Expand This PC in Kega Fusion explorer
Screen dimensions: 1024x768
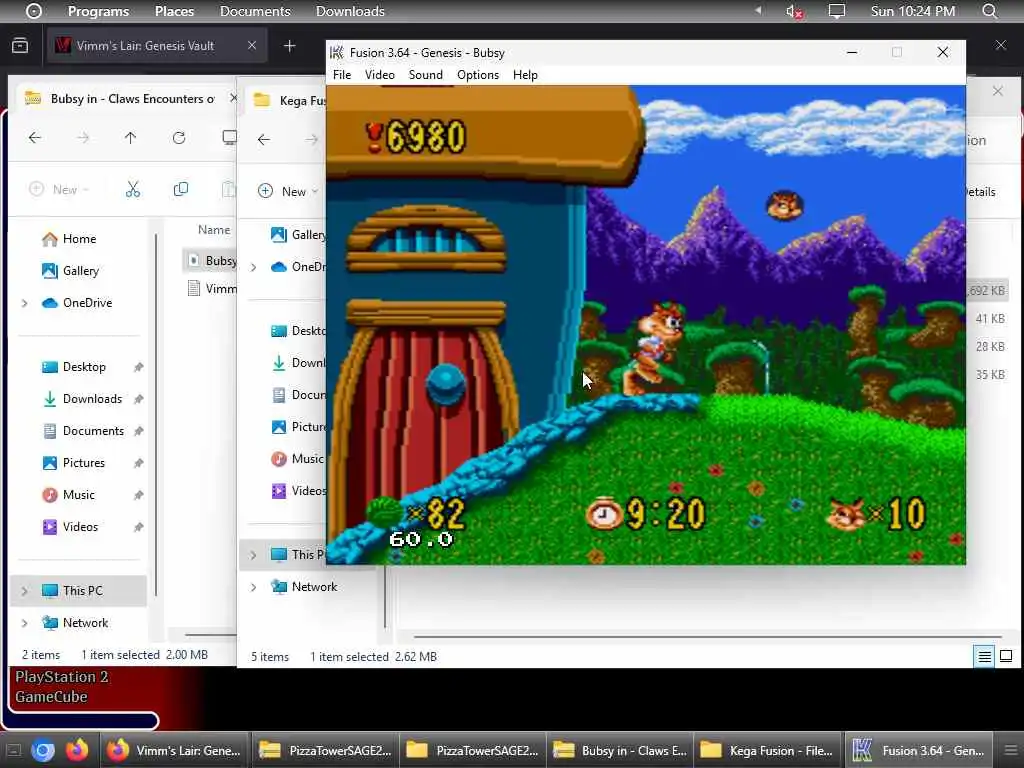tap(253, 555)
